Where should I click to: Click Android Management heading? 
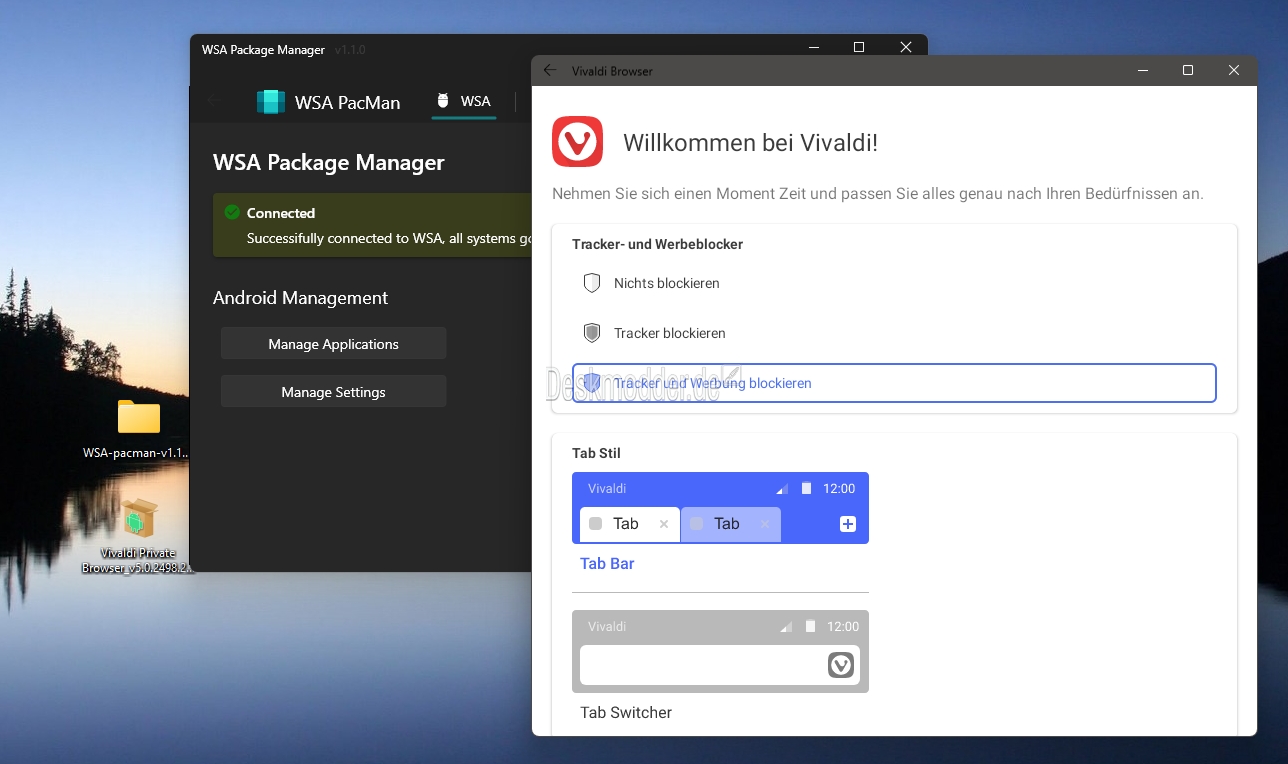(300, 298)
